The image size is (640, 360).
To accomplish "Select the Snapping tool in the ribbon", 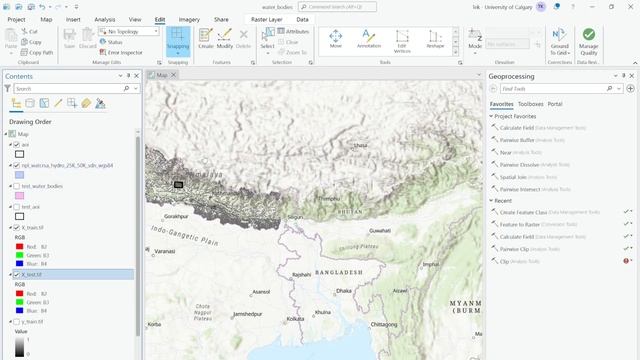I will (178, 41).
